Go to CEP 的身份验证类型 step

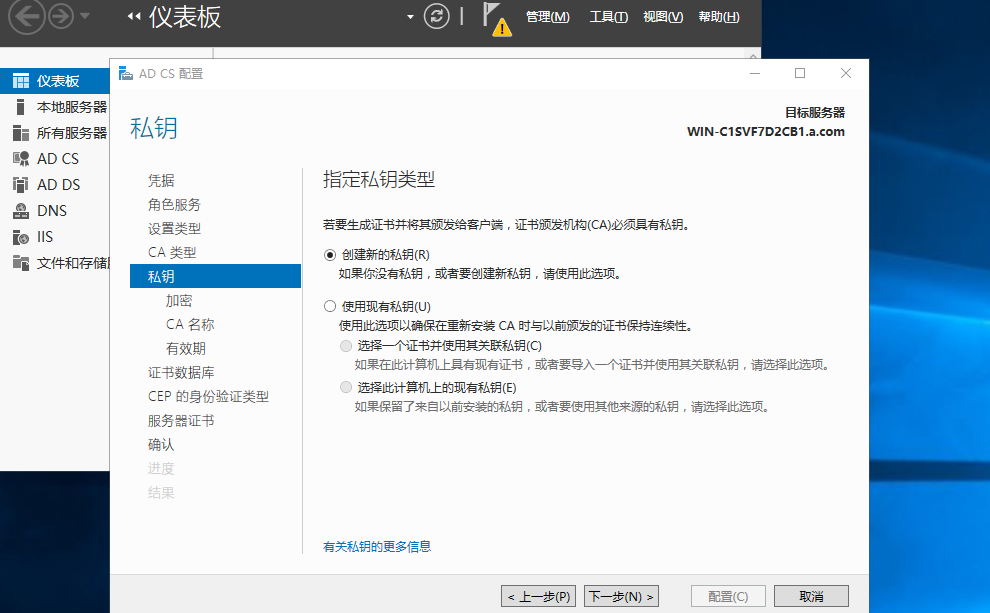point(208,396)
